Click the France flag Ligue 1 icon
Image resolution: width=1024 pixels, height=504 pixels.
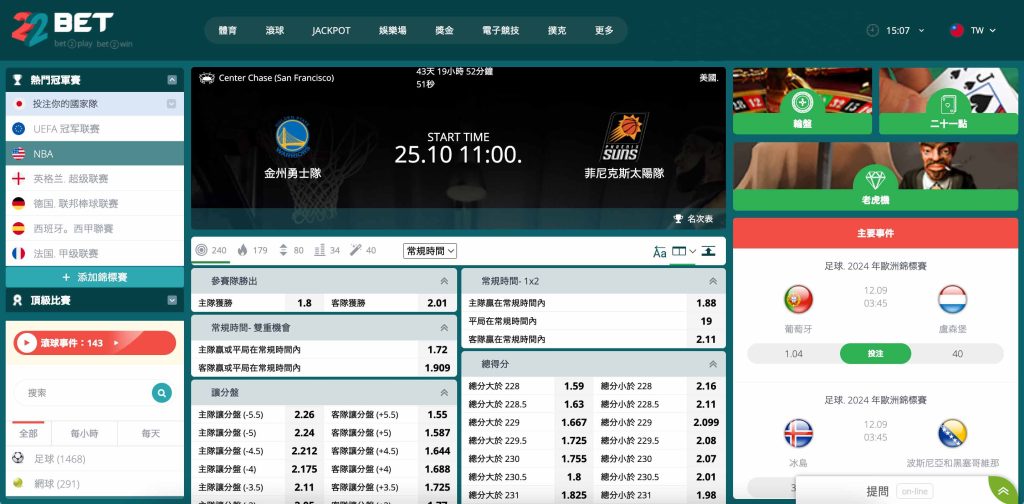click(19, 253)
